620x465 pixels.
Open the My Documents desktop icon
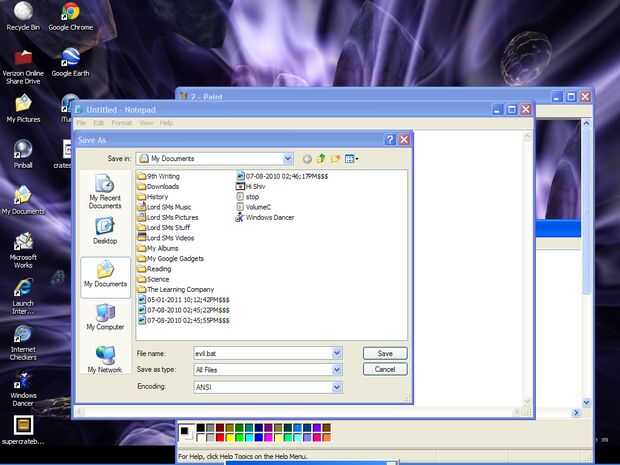[x=23, y=200]
